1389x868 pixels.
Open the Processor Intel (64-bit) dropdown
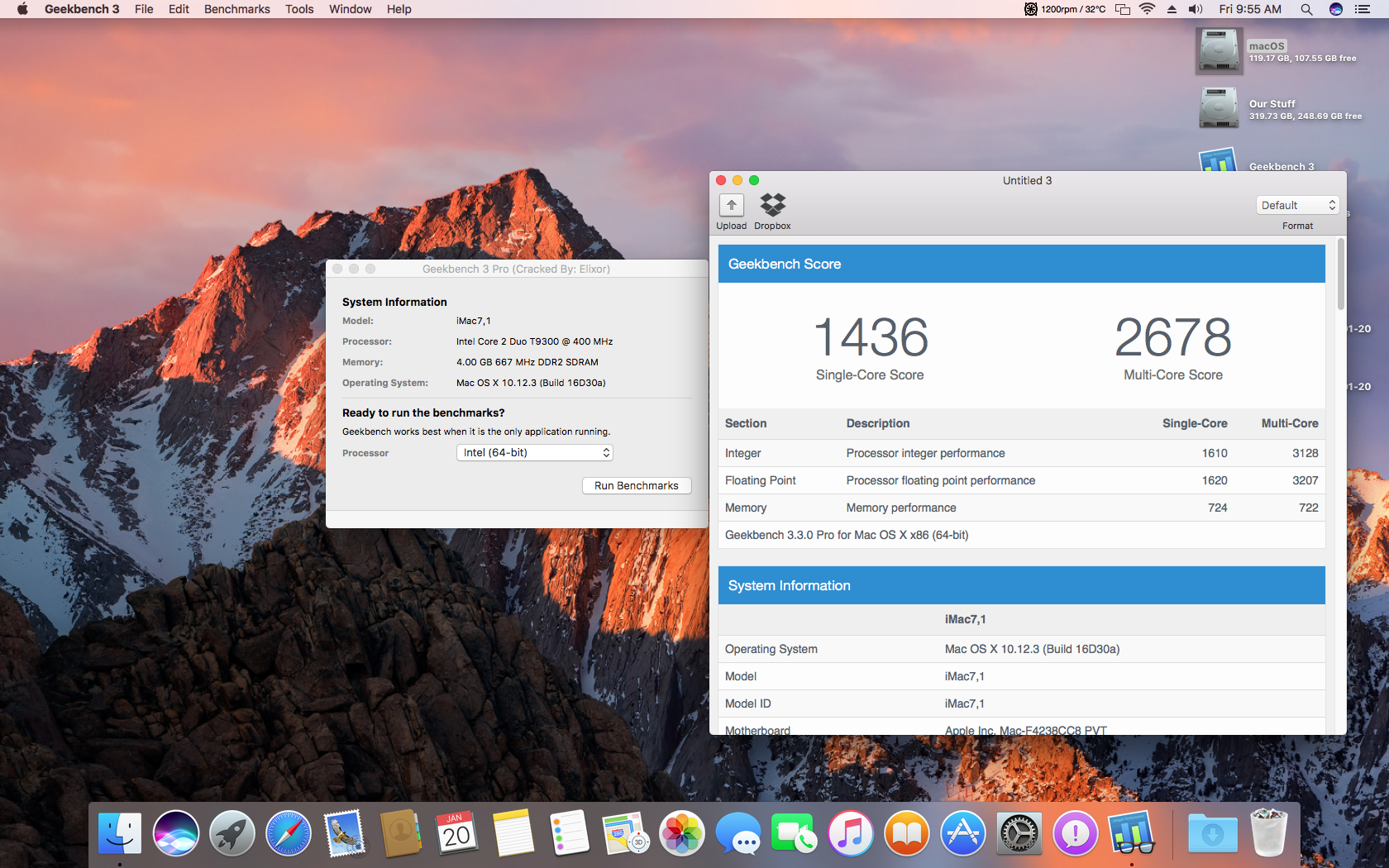tap(534, 452)
